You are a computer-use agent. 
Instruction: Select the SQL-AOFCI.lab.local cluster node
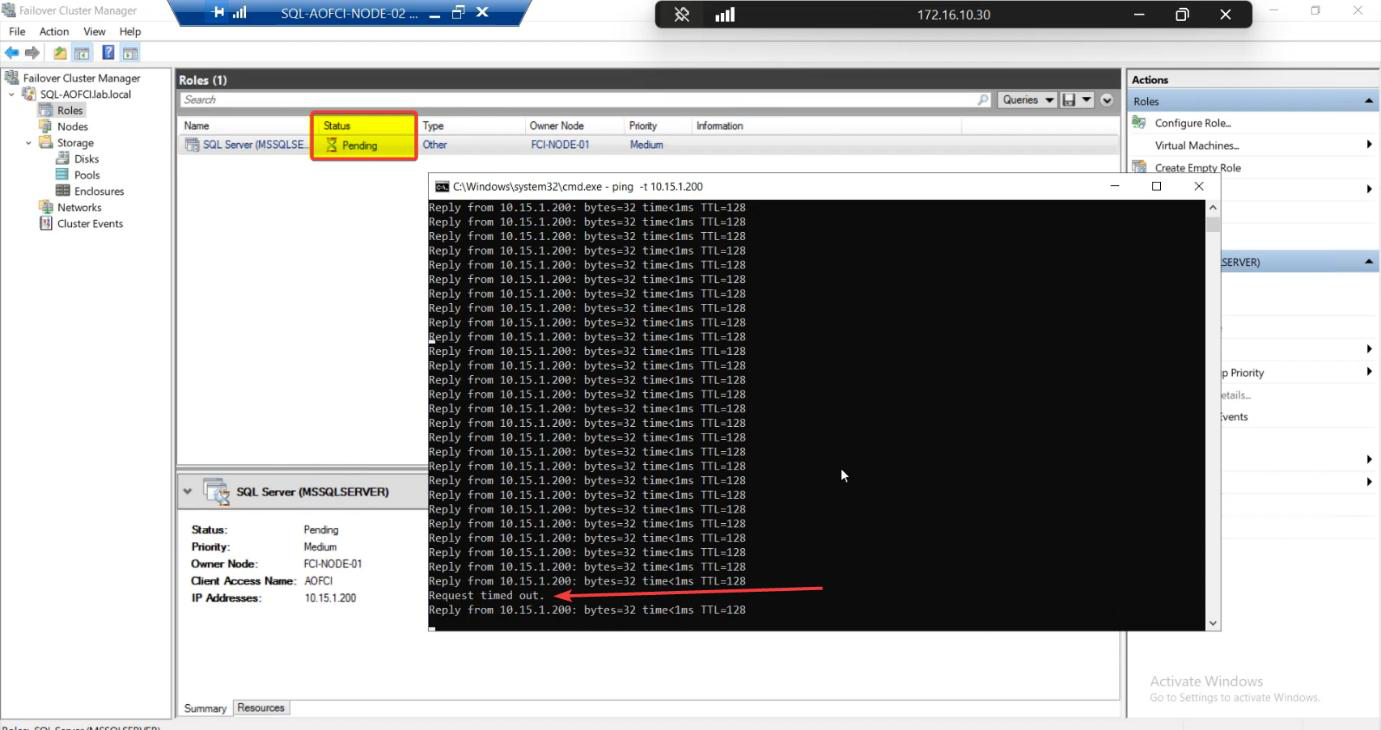tap(85, 94)
